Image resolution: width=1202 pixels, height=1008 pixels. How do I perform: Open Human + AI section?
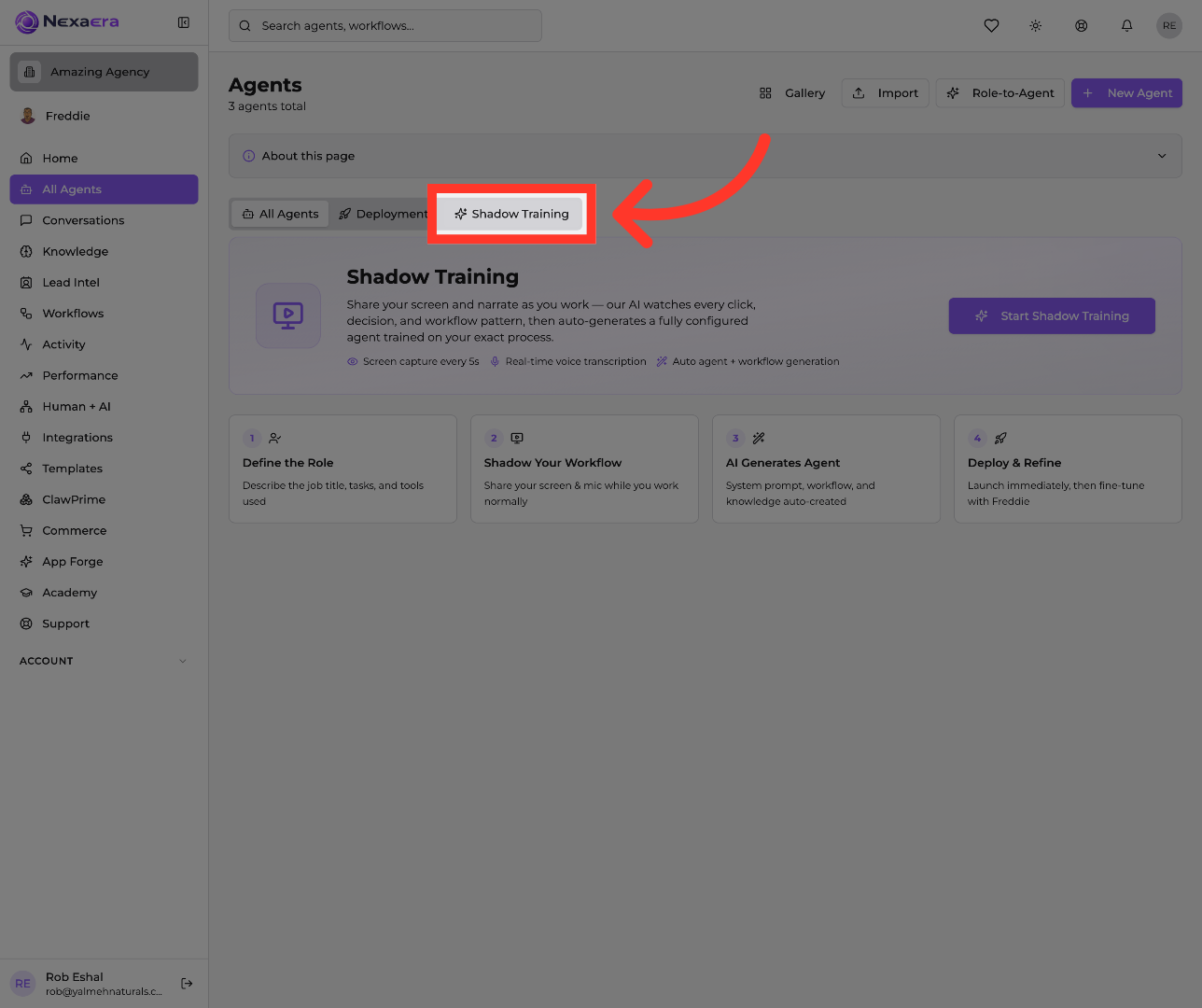coord(104,406)
